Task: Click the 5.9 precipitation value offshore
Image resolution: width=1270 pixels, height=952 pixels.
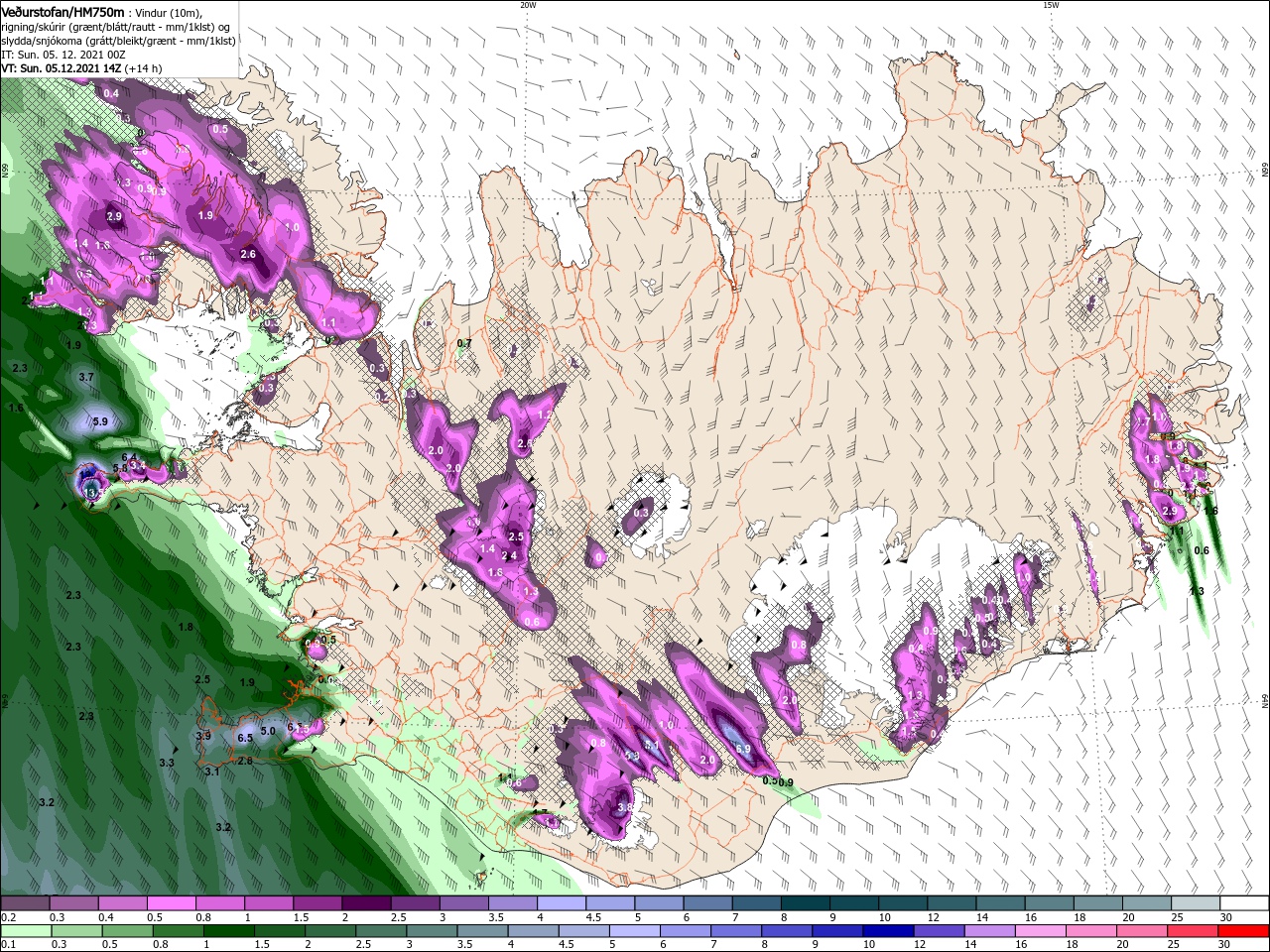Action: [100, 421]
